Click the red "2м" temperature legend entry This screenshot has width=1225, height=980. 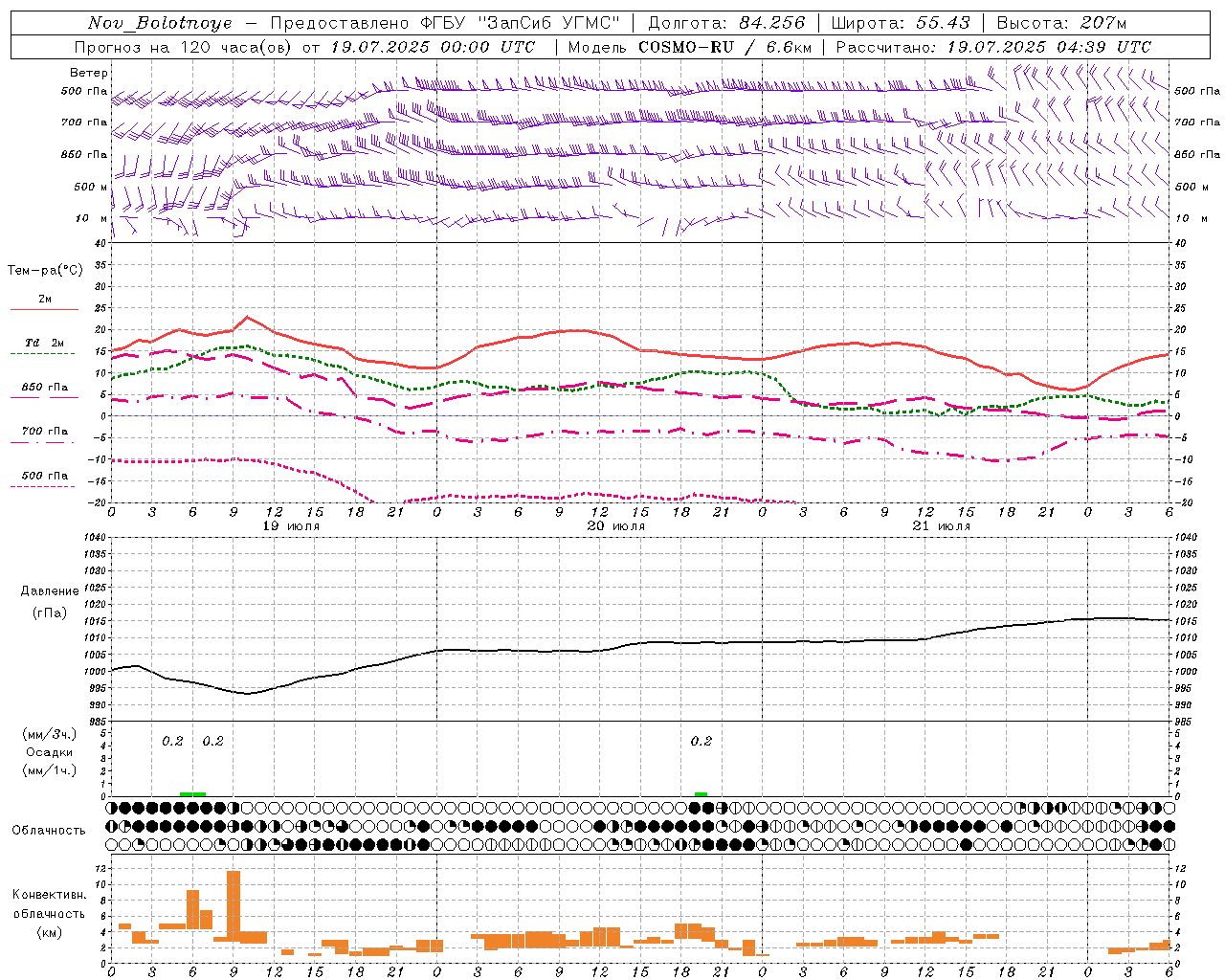[45, 302]
